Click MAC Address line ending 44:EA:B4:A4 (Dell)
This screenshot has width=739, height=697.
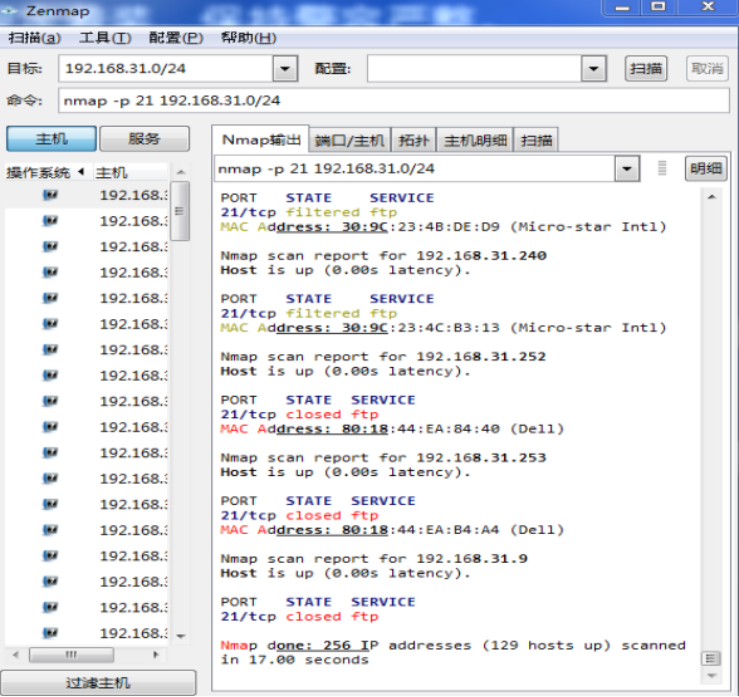pyautogui.click(x=392, y=530)
